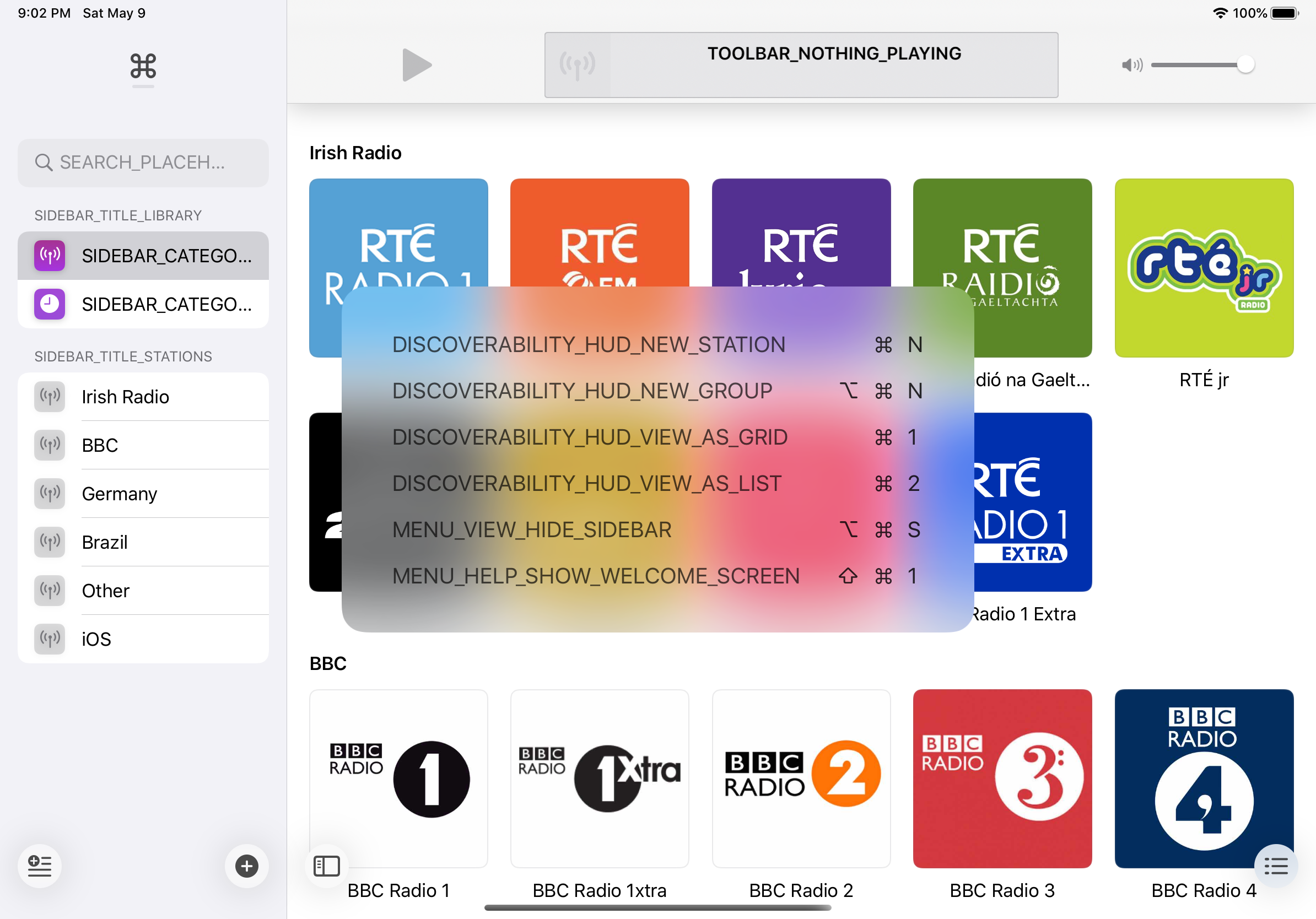
Task: Click the command key icon atop sidebar
Action: [143, 67]
